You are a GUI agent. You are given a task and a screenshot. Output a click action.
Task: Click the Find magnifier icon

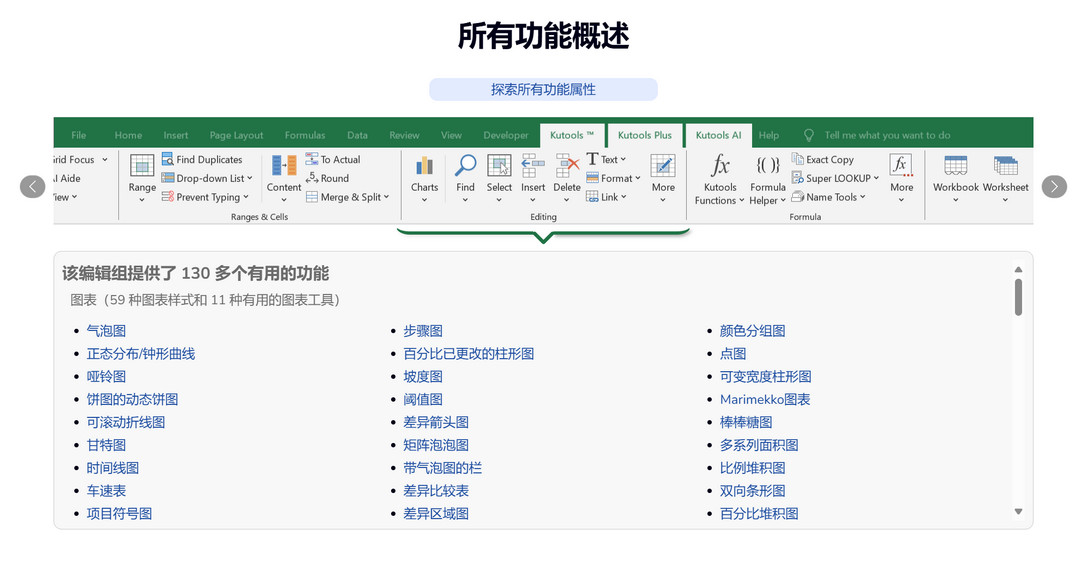tap(465, 166)
